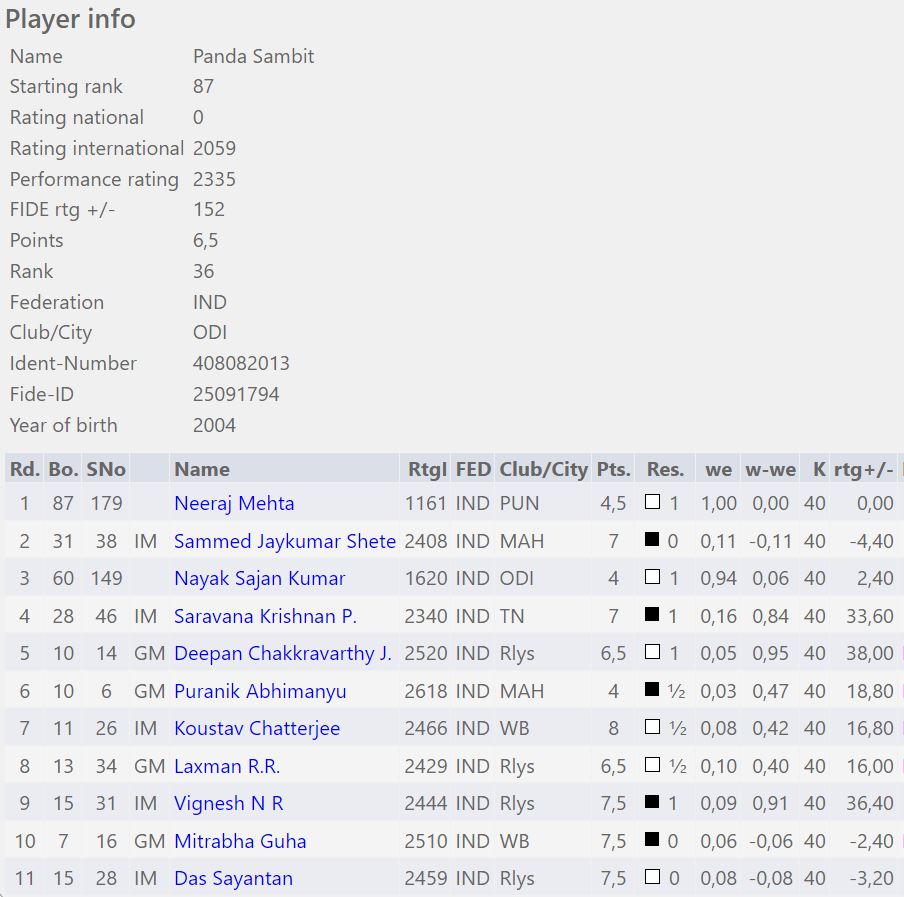Image resolution: width=904 pixels, height=897 pixels.
Task: Click black piece square in round 6 result
Action: (x=652, y=690)
